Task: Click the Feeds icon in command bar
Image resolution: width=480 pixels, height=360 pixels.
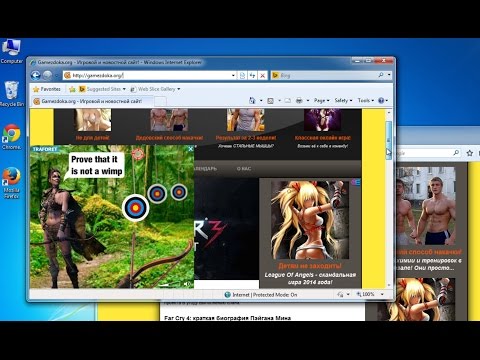Action: tap(270, 100)
